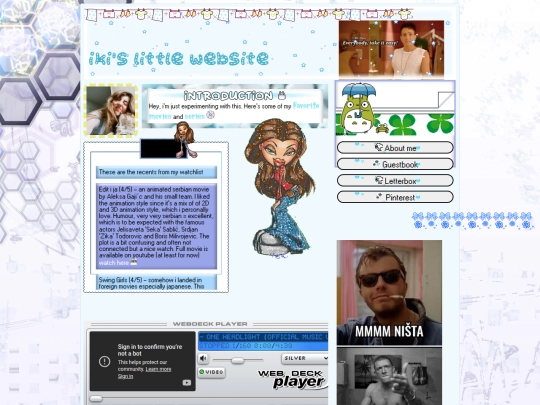Click 'Sign in' in the video embed

(x=125, y=376)
